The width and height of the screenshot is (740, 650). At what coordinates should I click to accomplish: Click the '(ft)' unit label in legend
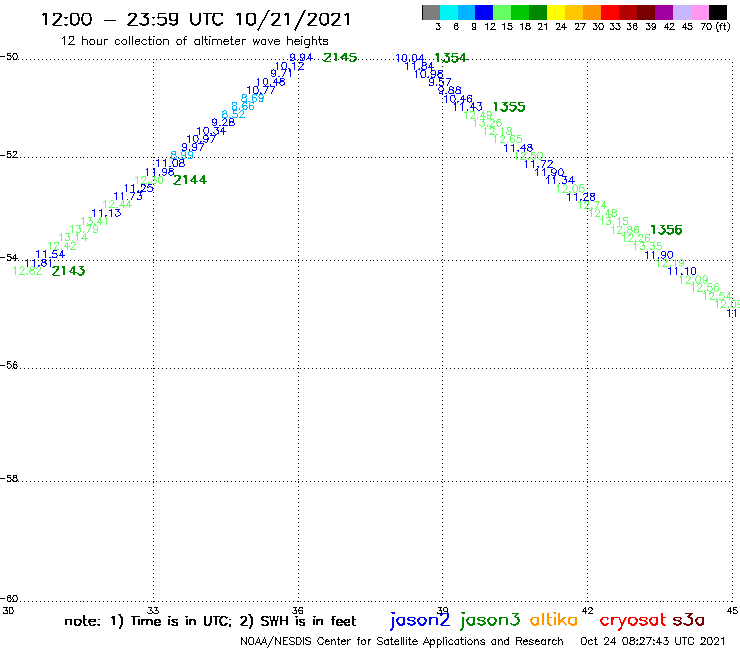coord(723,27)
